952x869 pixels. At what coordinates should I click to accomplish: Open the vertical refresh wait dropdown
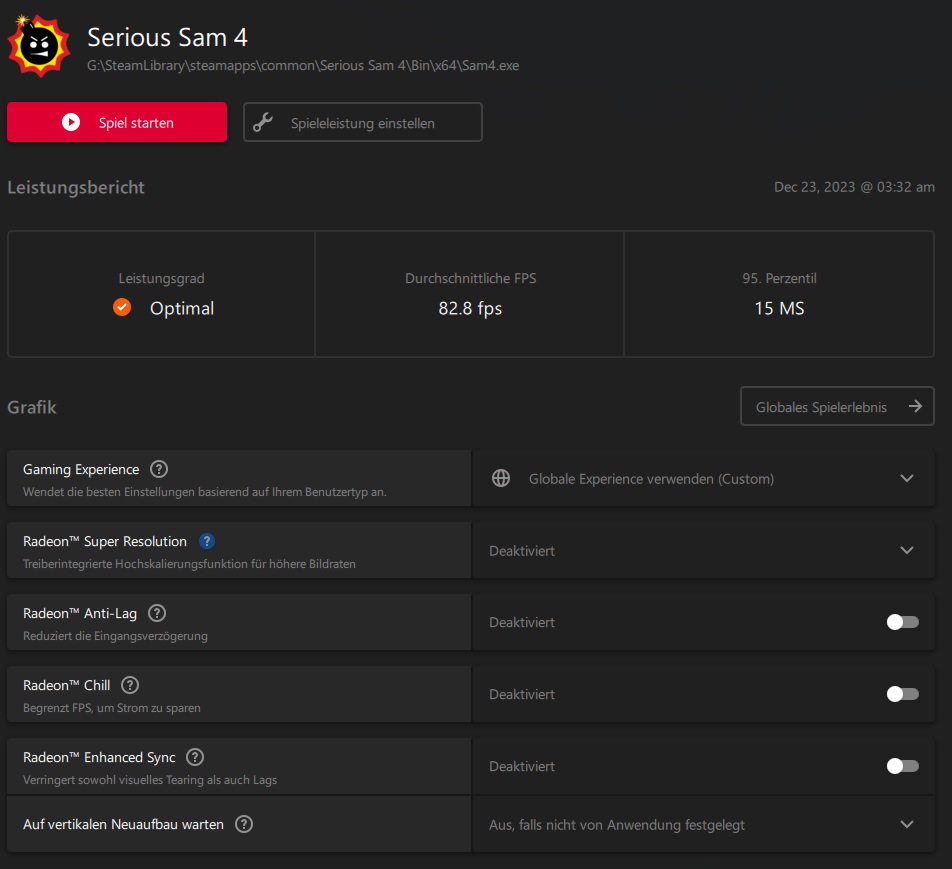pos(704,824)
